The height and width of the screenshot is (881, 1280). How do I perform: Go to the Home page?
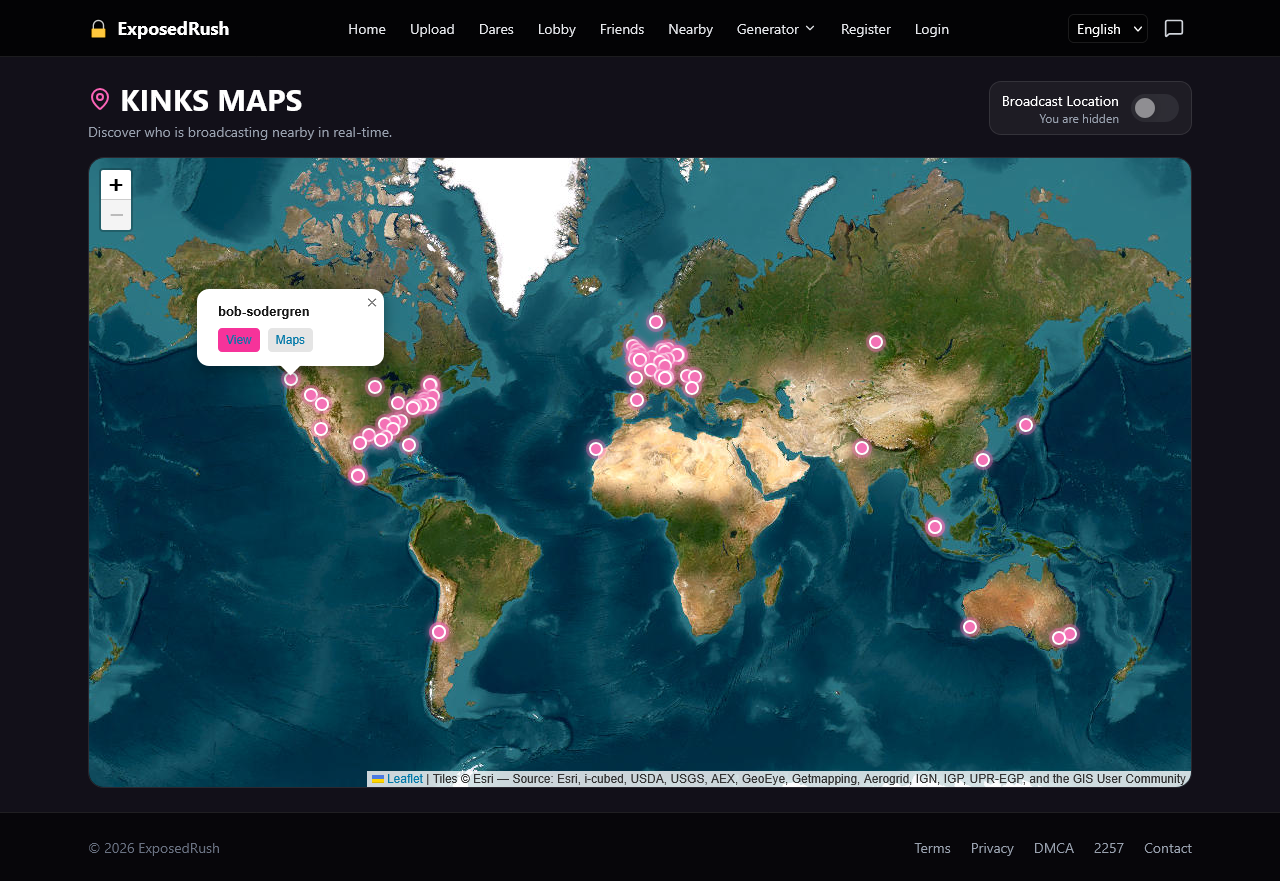pyautogui.click(x=367, y=29)
